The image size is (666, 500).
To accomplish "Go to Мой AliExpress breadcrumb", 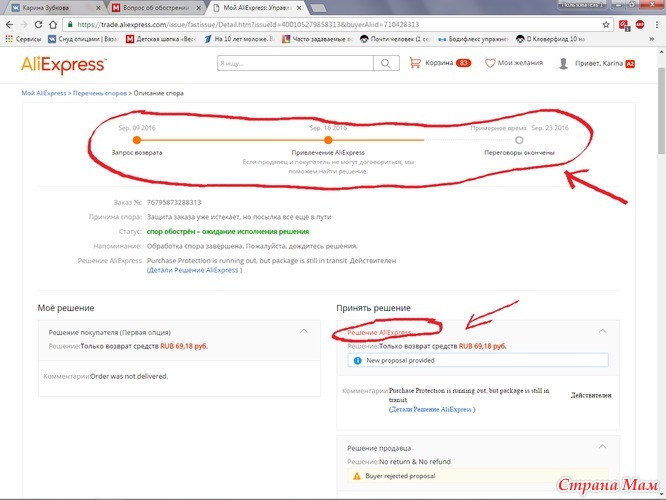I will click(x=44, y=93).
